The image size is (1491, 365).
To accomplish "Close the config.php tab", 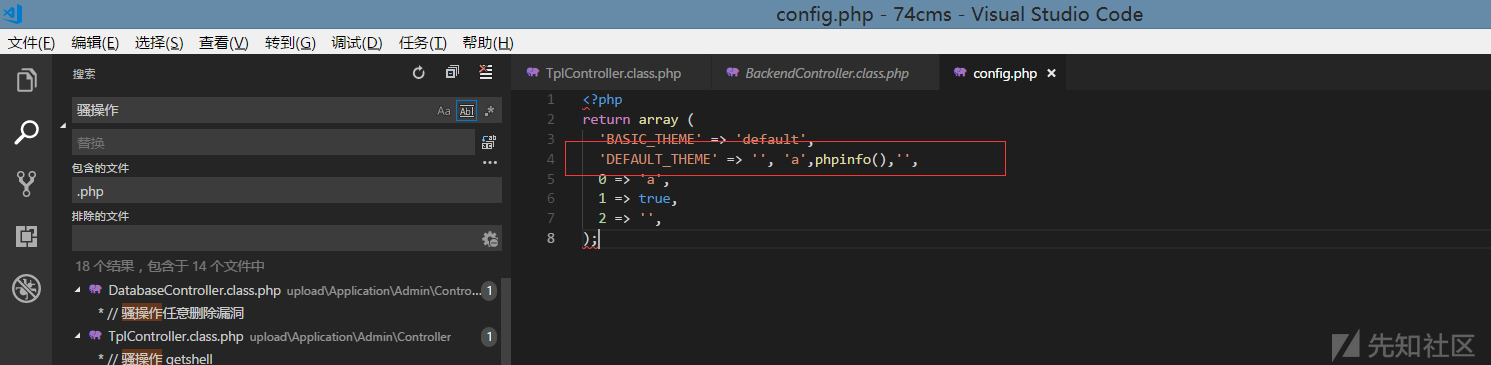I will [x=1051, y=73].
